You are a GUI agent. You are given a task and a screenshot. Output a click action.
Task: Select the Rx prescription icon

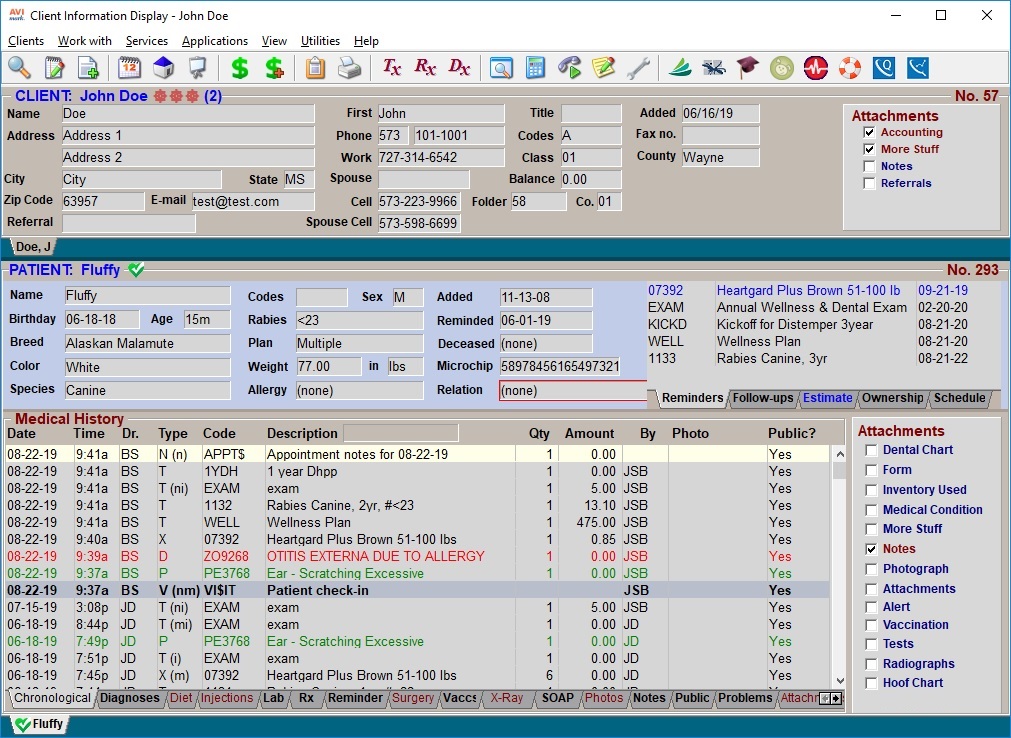[x=424, y=68]
